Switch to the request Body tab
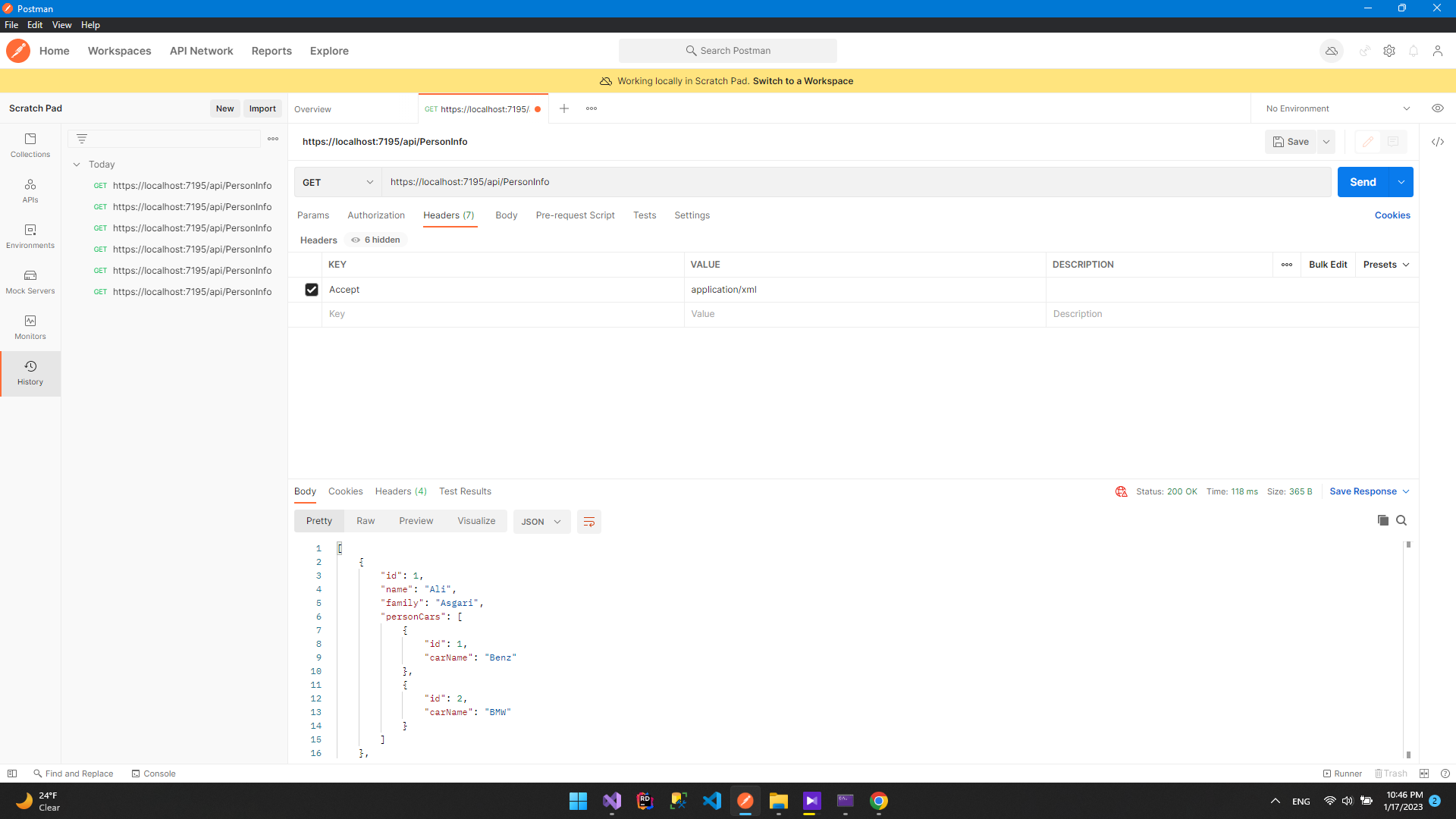 tap(507, 215)
